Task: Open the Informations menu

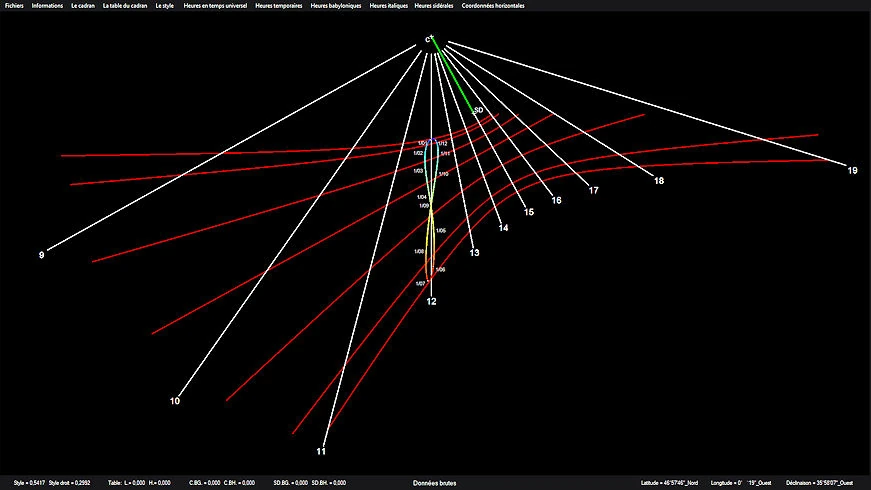Action: coord(46,6)
